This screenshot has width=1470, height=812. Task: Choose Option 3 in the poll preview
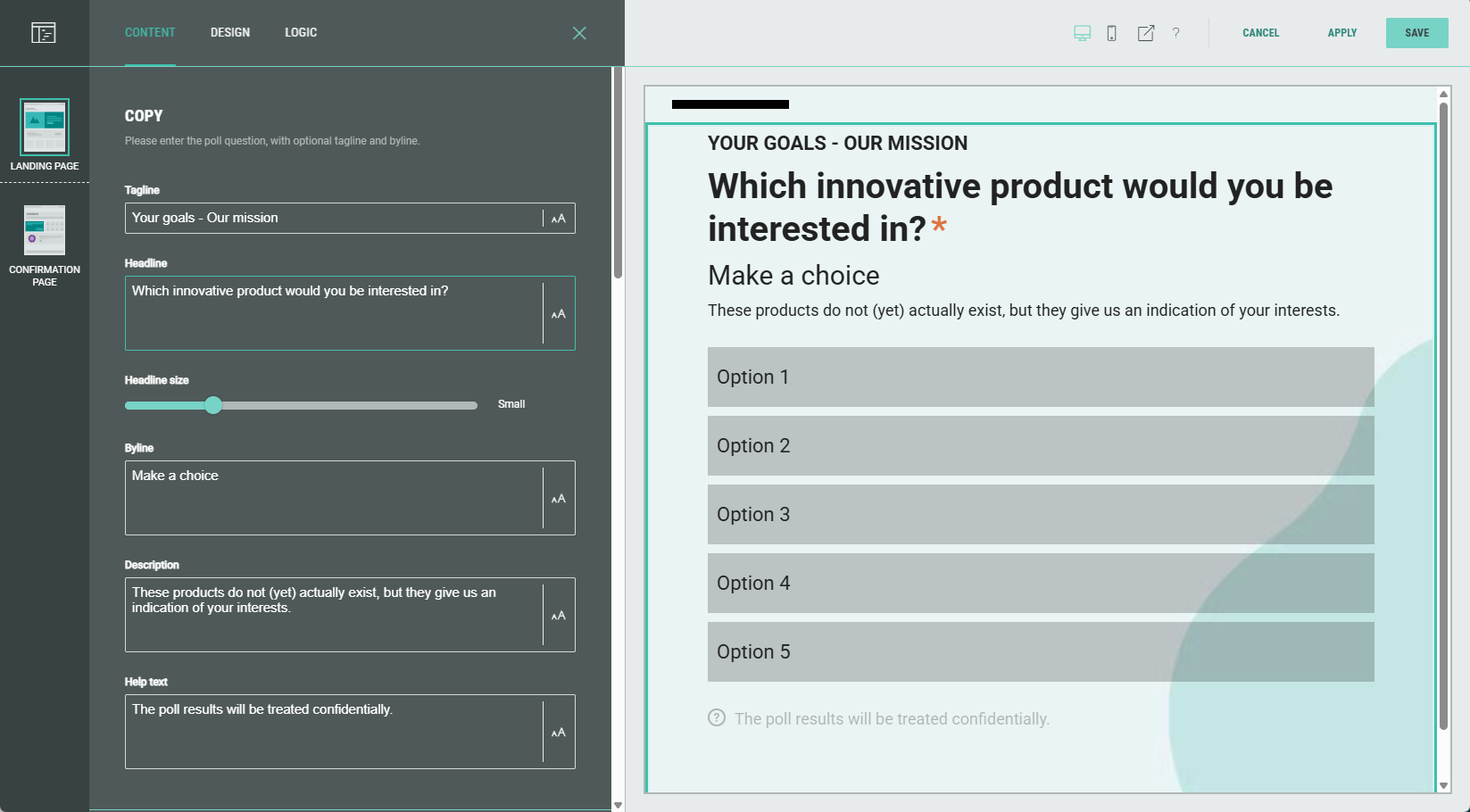1040,515
